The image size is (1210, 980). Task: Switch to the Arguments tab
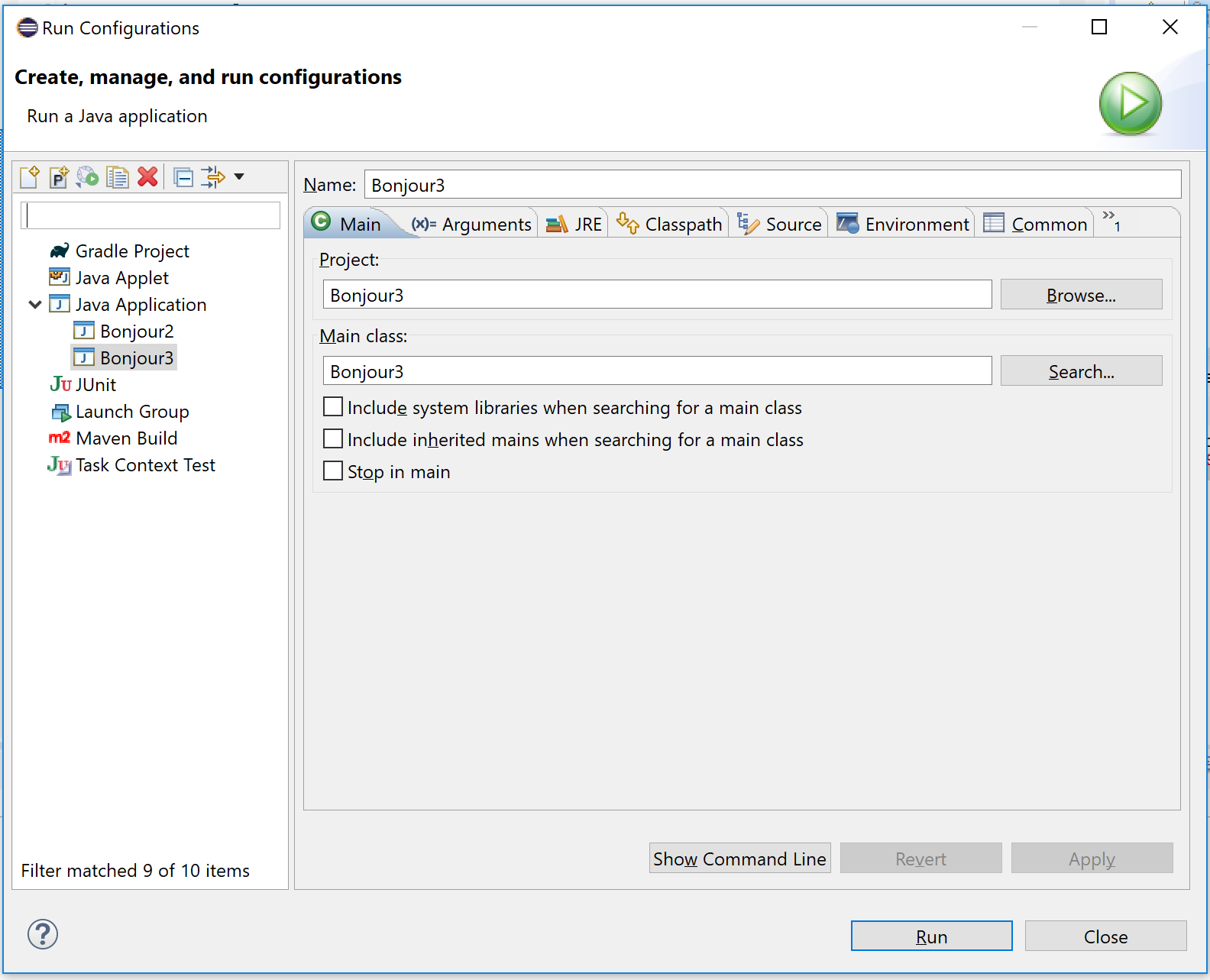[471, 225]
